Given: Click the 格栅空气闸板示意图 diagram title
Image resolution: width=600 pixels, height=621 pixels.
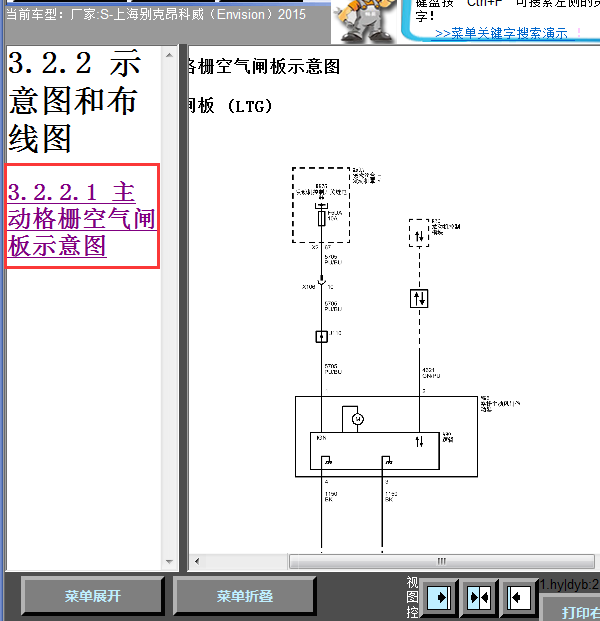Looking at the screenshot, I should (x=263, y=66).
